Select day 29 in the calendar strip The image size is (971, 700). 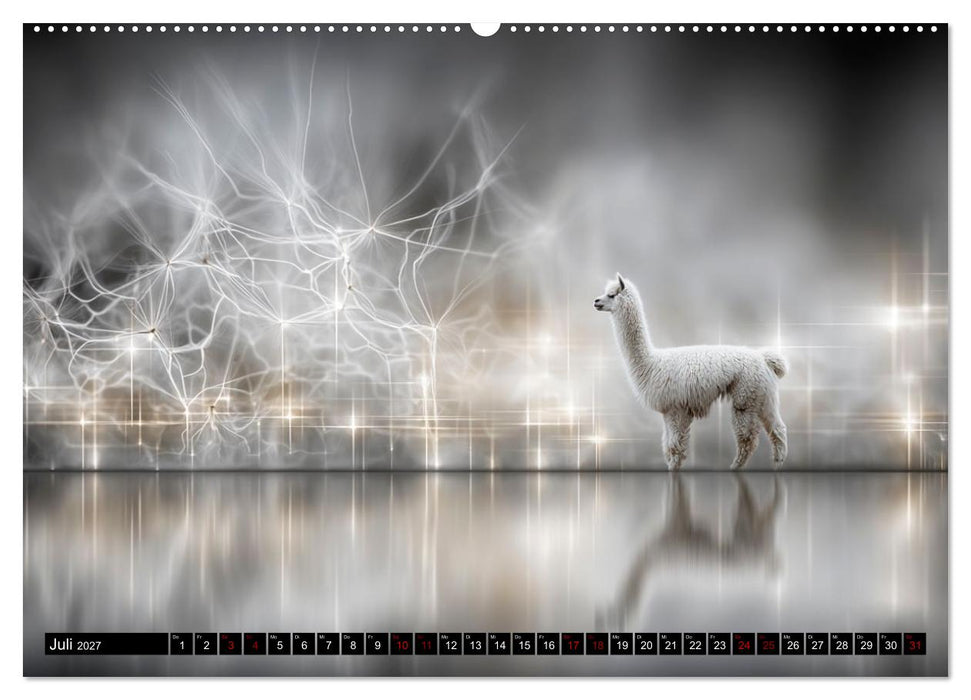click(866, 644)
